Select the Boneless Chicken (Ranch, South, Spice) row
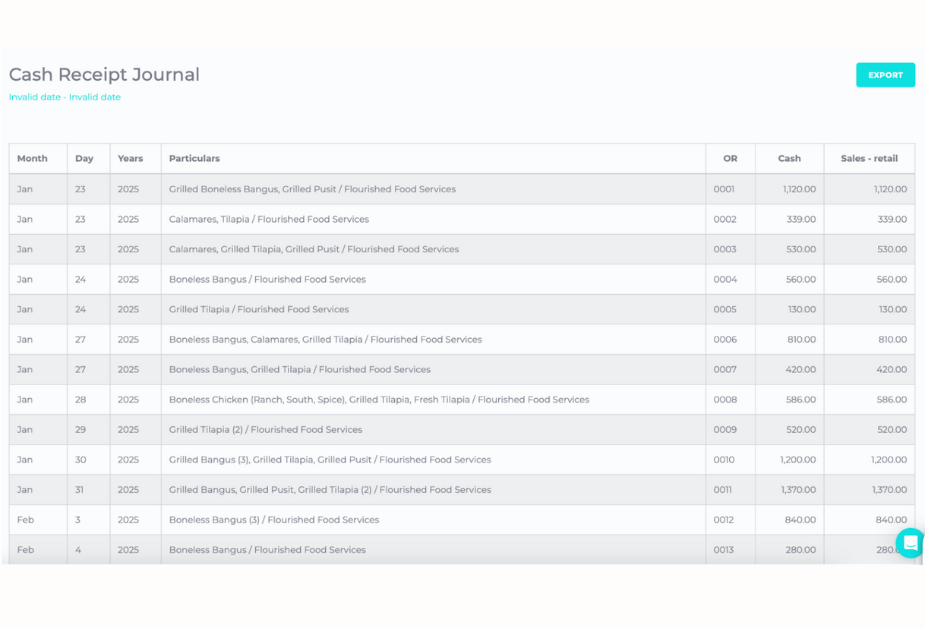 378,399
